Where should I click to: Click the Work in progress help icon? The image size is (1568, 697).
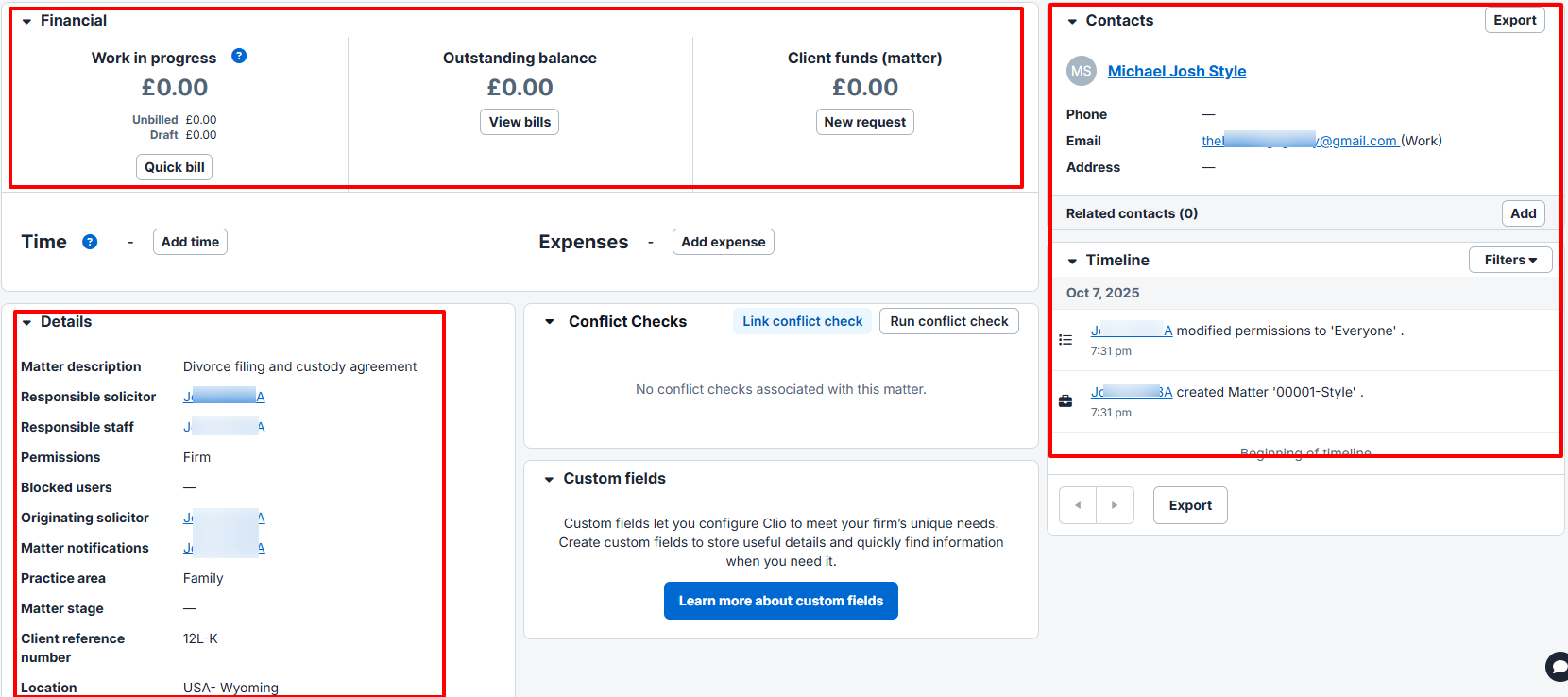pyautogui.click(x=239, y=56)
